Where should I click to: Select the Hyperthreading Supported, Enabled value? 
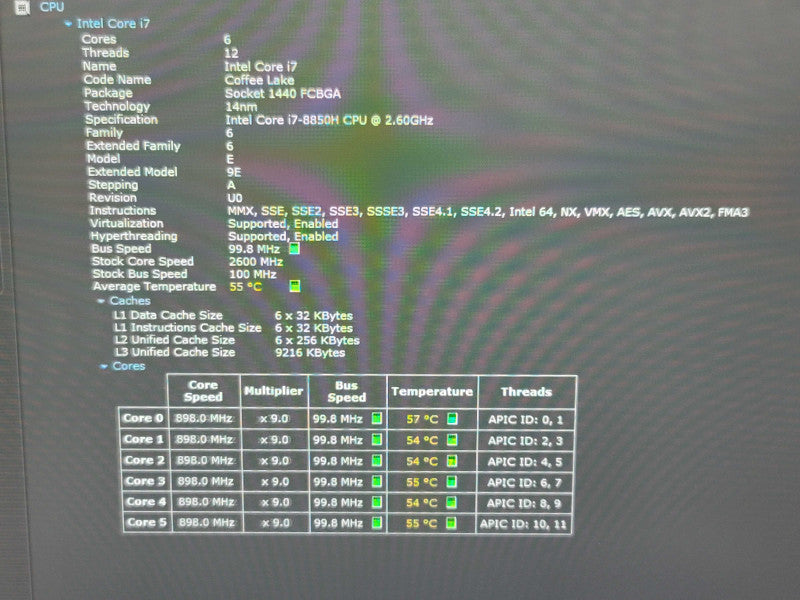[x=283, y=237]
